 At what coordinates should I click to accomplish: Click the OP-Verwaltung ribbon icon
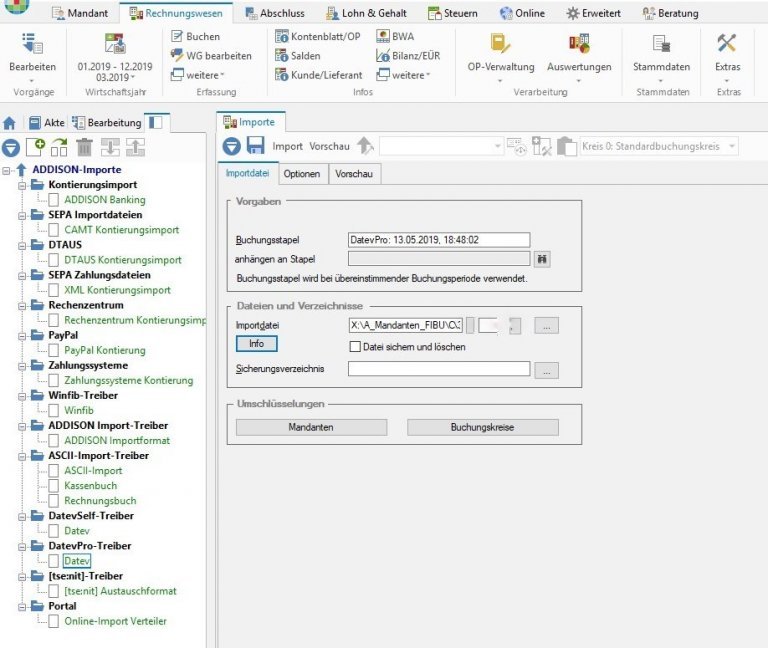click(x=500, y=44)
